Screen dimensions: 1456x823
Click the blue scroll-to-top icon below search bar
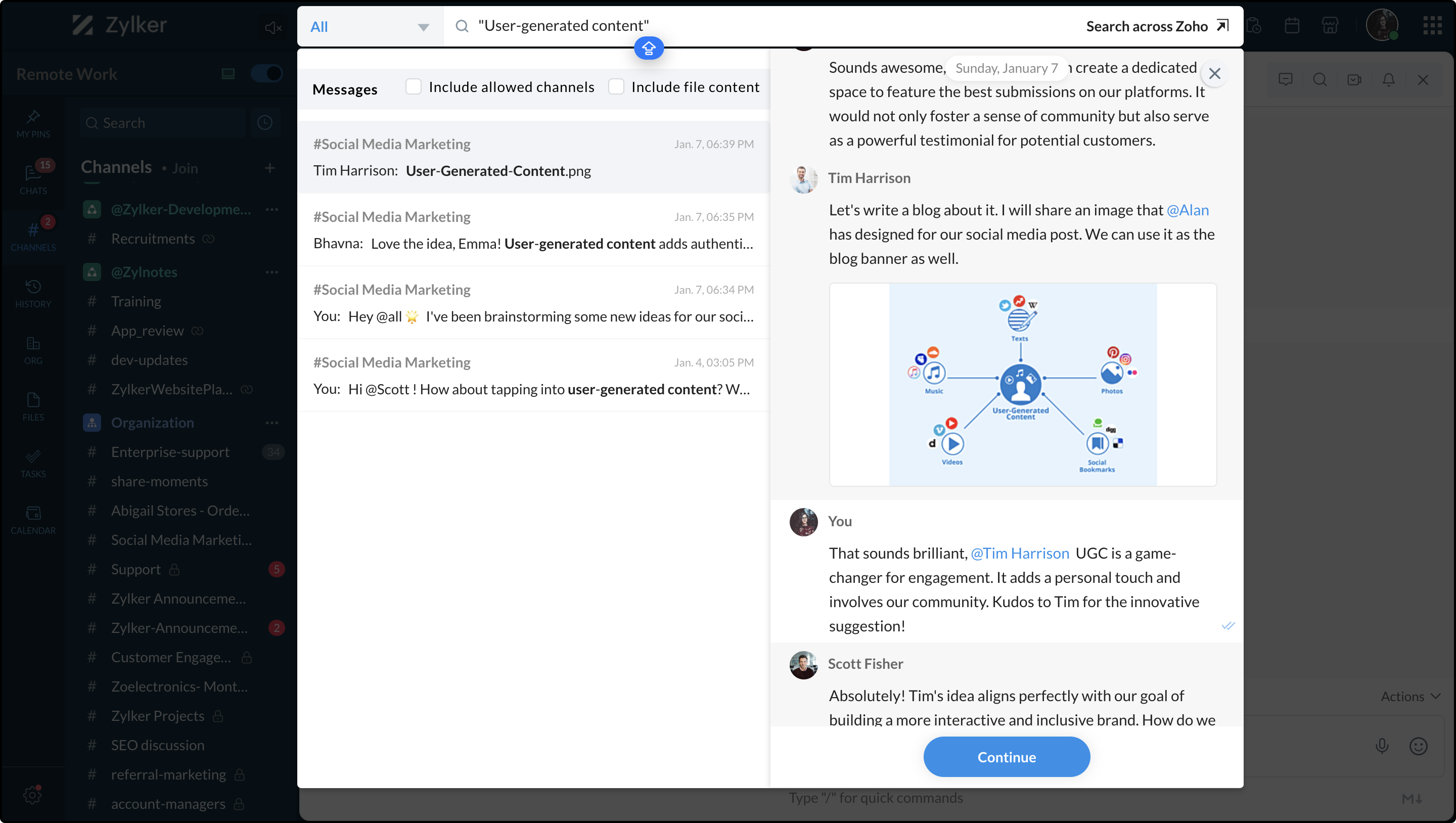(648, 48)
